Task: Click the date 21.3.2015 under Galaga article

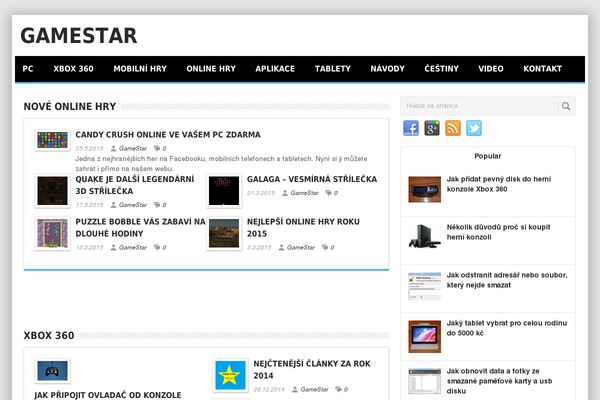Action: click(261, 193)
